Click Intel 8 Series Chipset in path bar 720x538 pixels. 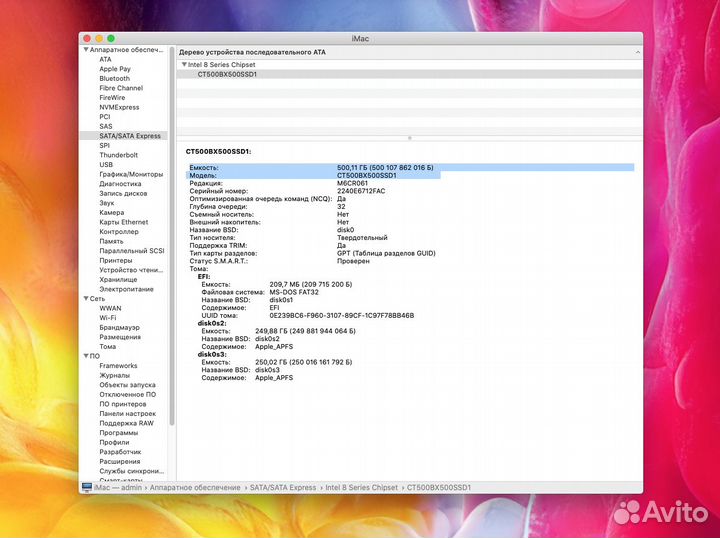click(x=361, y=488)
